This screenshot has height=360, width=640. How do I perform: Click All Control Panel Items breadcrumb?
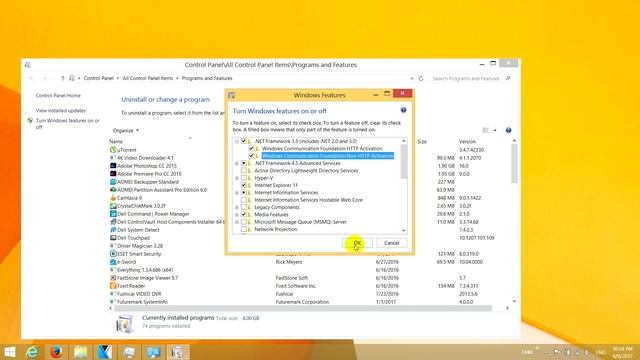148,78
